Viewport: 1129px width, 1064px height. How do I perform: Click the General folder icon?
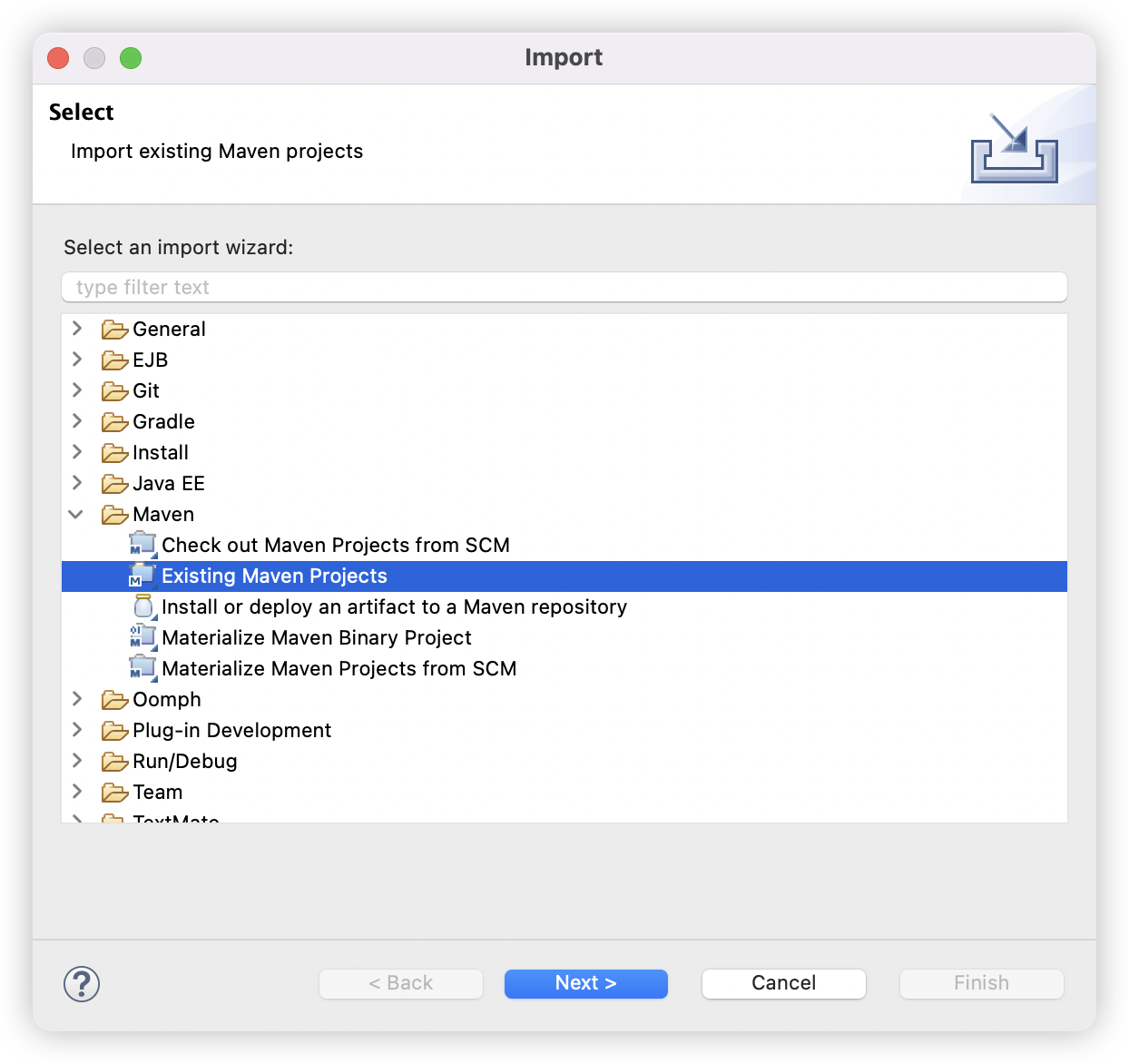click(x=114, y=330)
